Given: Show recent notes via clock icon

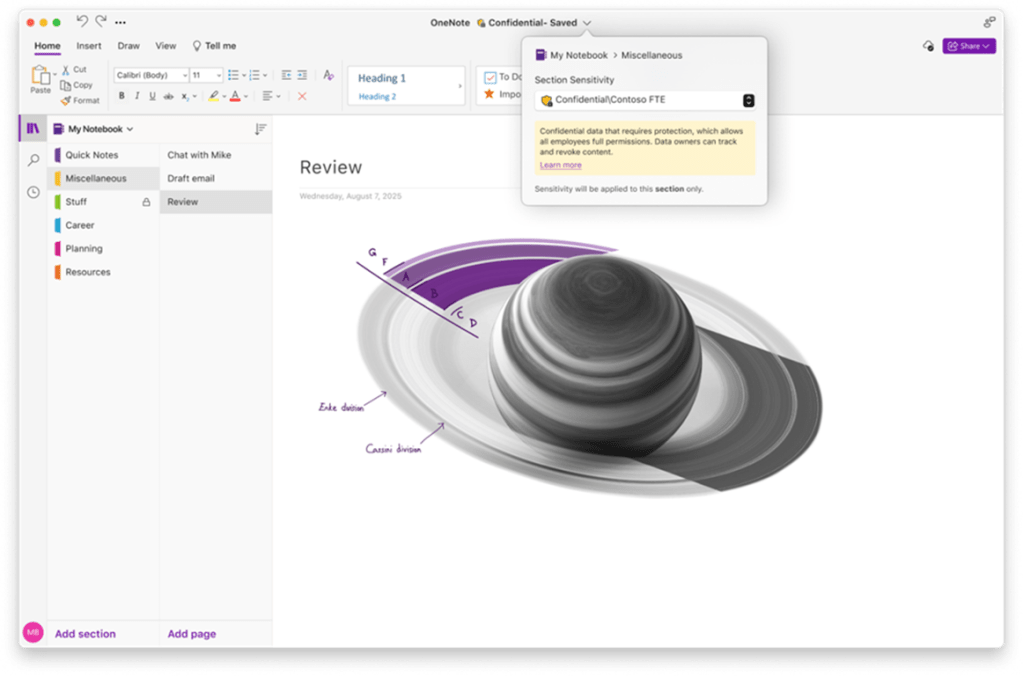Looking at the screenshot, I should point(33,192).
